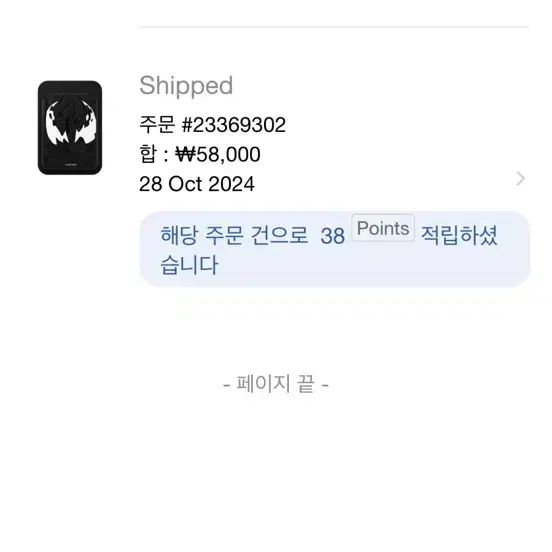This screenshot has width=552, height=552.
Task: Open the black phone case product thumbnail
Action: tap(70, 128)
